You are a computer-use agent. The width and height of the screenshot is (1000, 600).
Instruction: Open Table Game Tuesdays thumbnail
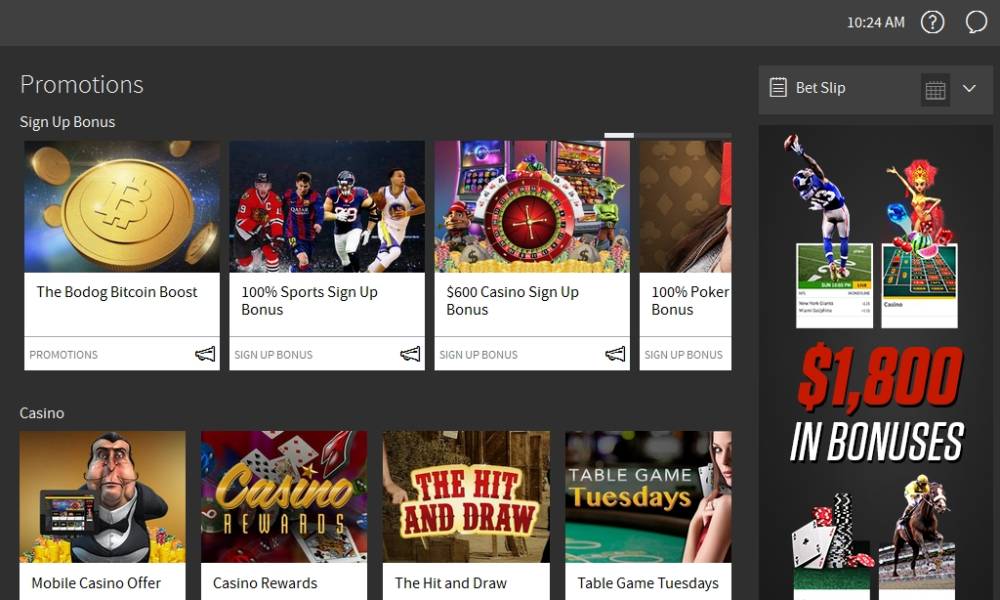[x=648, y=497]
